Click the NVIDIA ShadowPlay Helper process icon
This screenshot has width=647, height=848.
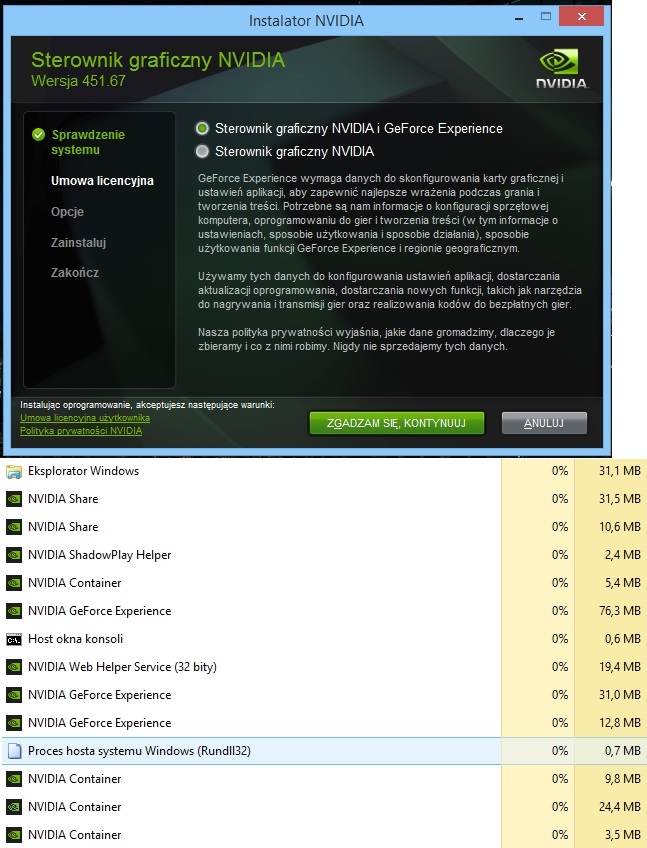tap(14, 555)
